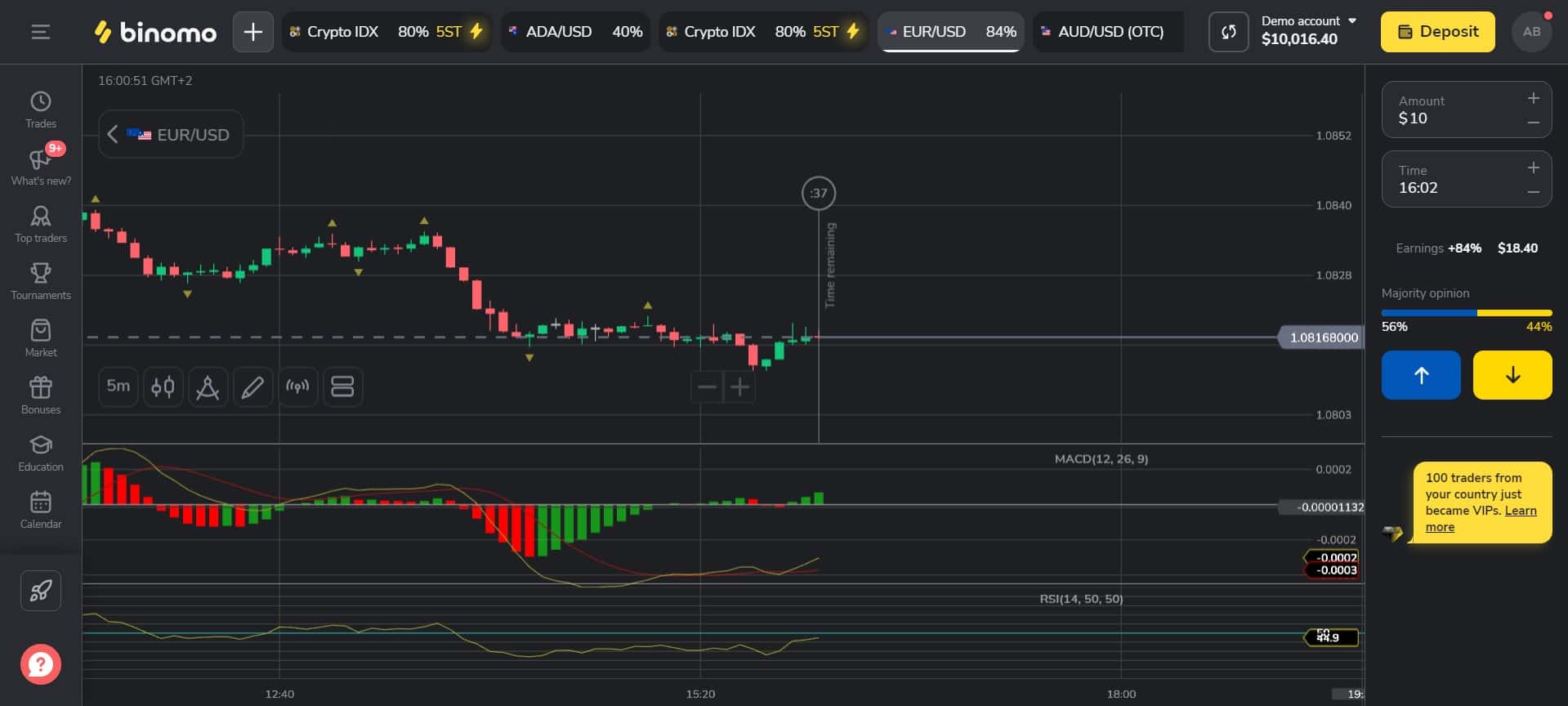Viewport: 1568px width, 706px height.
Task: Open the chart type candlestick selector
Action: pyautogui.click(x=163, y=387)
